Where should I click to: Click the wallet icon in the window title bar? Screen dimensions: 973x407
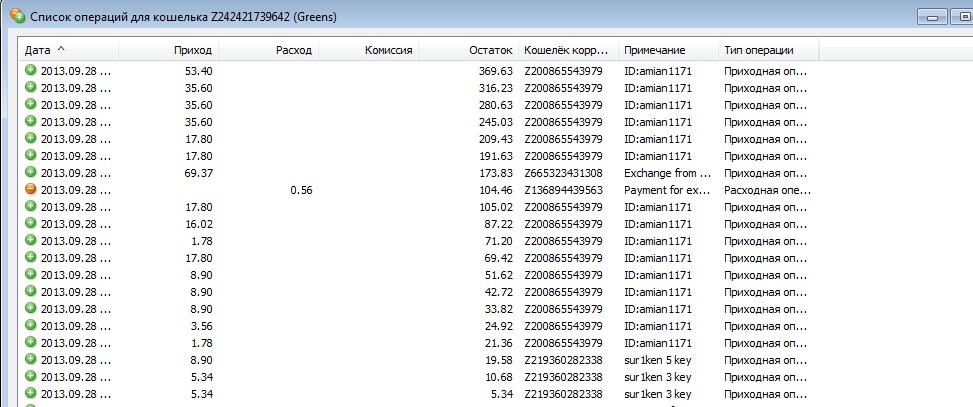click(17, 17)
